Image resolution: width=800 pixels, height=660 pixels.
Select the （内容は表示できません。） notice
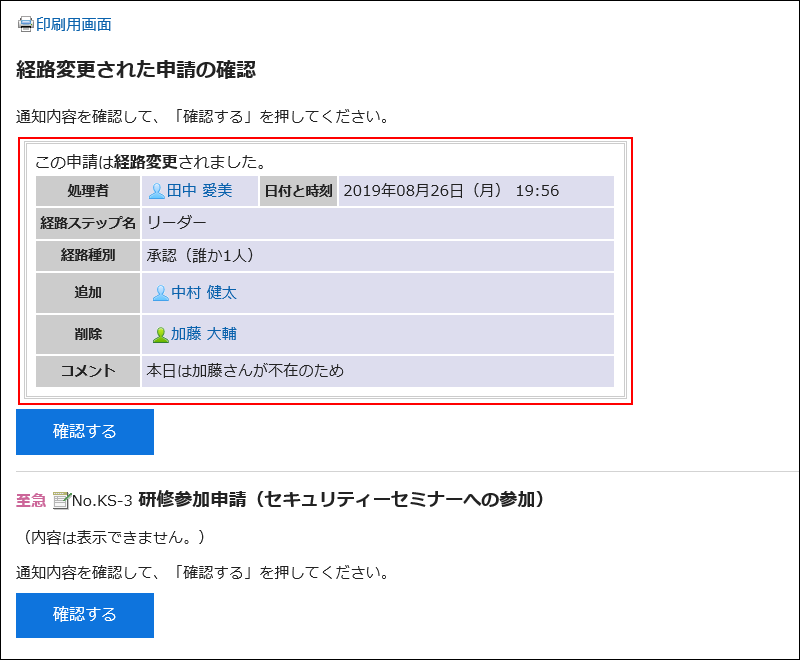[x=114, y=537]
